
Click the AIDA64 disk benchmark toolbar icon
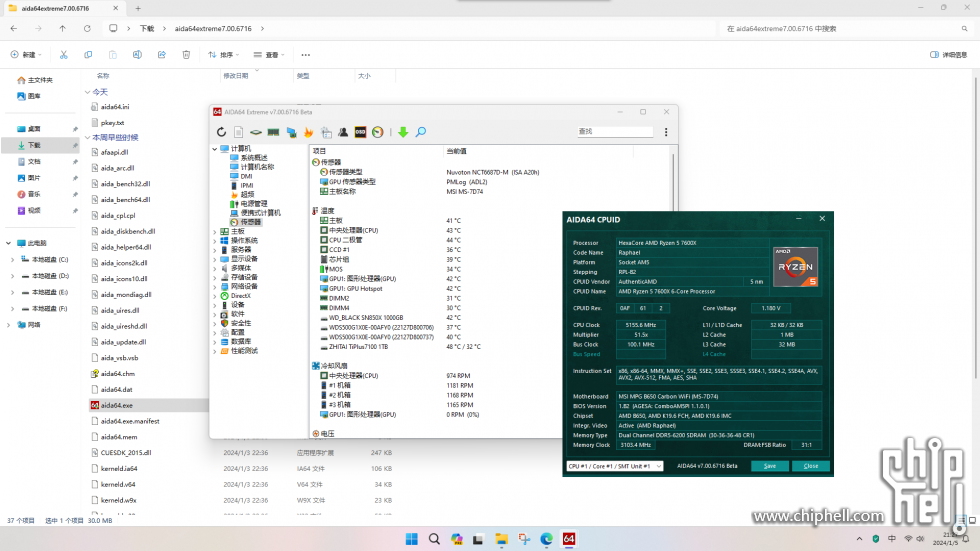click(x=256, y=132)
